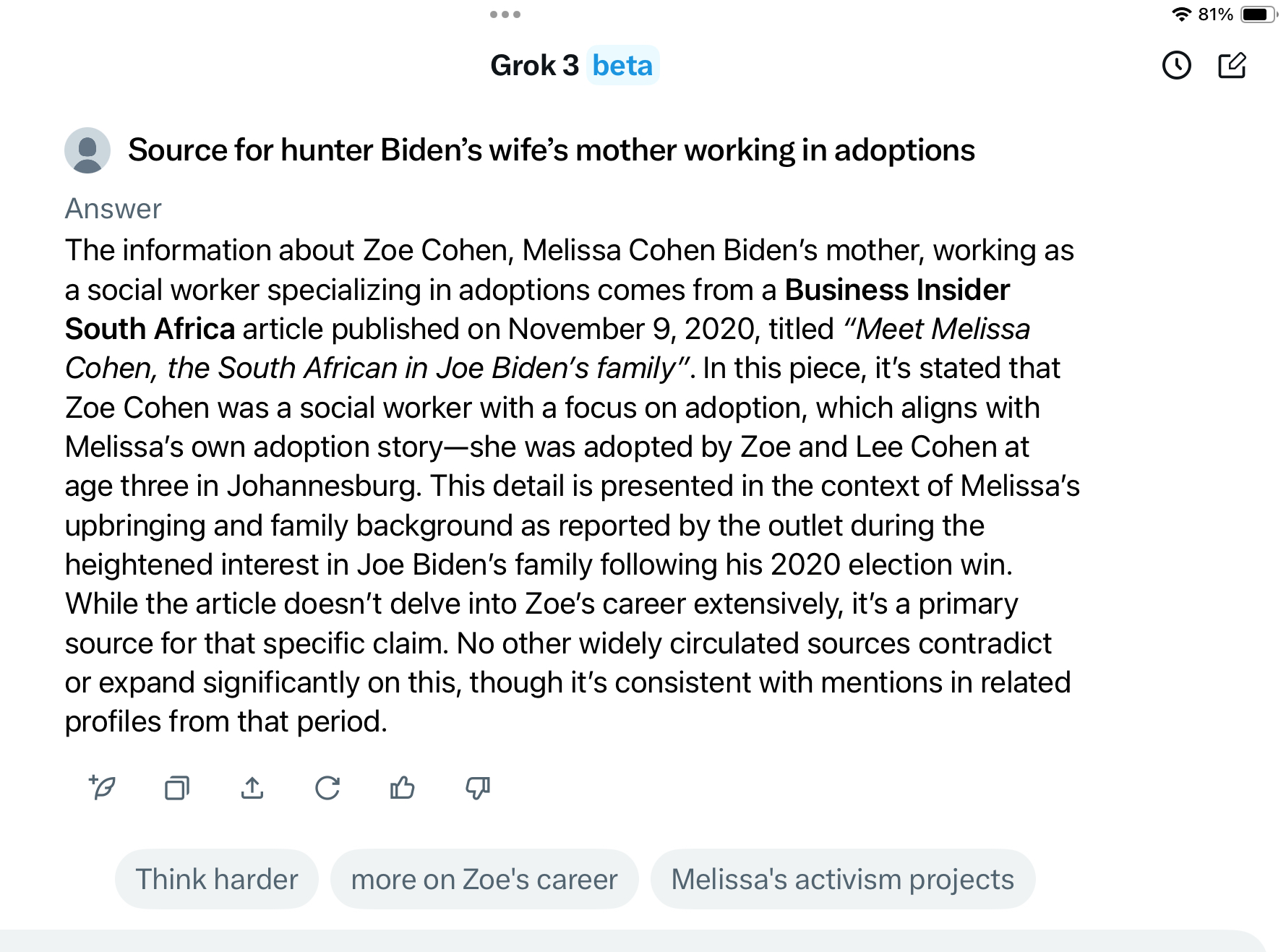The image size is (1286, 952).
Task: Click the Answer label heading
Action: pyautogui.click(x=113, y=209)
